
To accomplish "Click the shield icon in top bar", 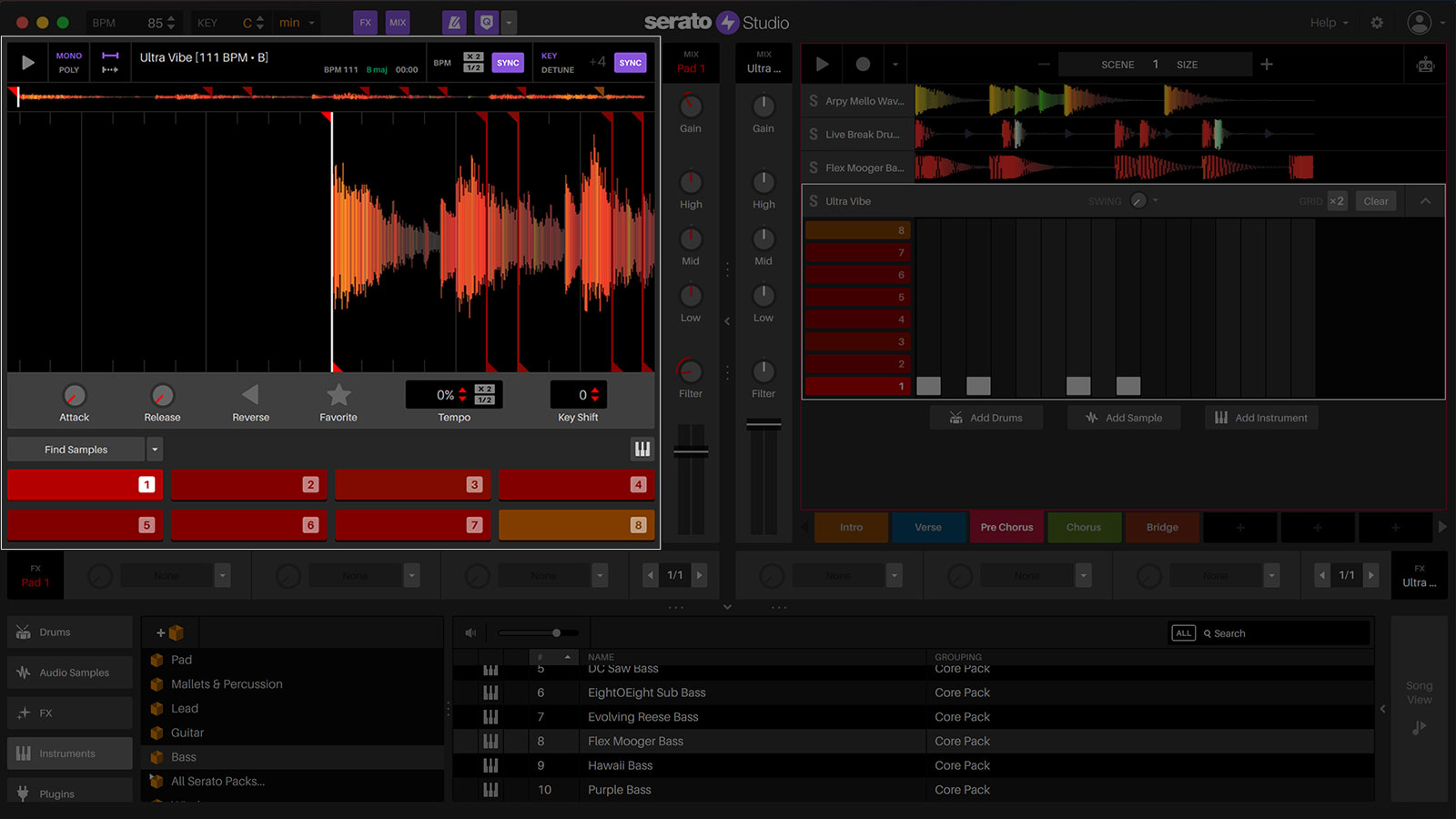I will tap(487, 23).
